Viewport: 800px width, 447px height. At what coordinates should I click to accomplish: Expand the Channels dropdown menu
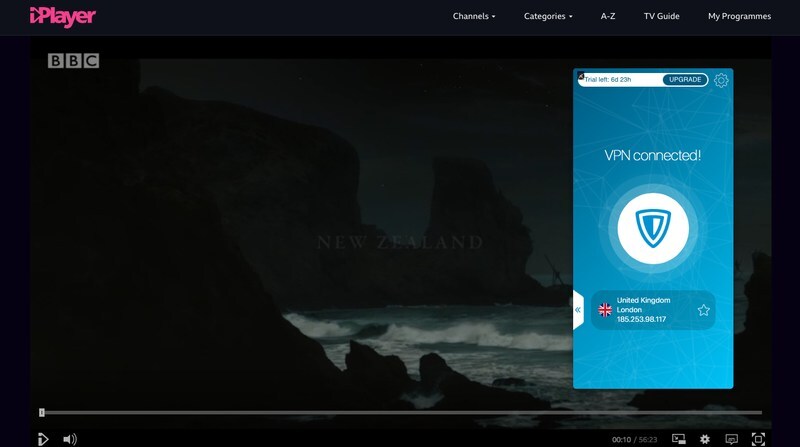click(x=474, y=16)
